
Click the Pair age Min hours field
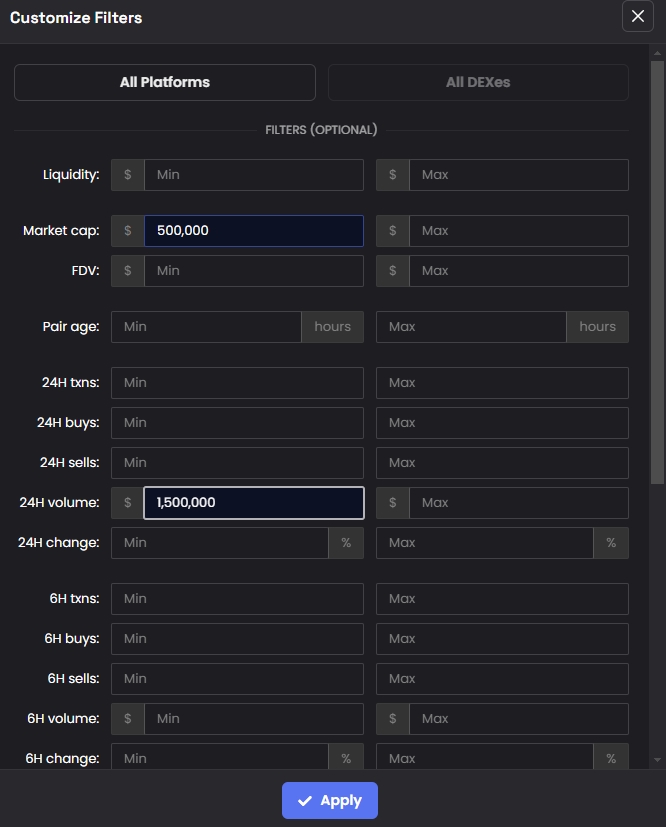[206, 327]
